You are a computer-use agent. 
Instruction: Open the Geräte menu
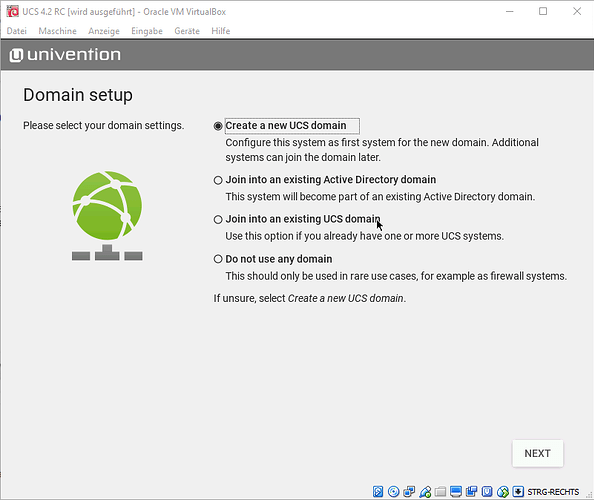click(x=187, y=31)
